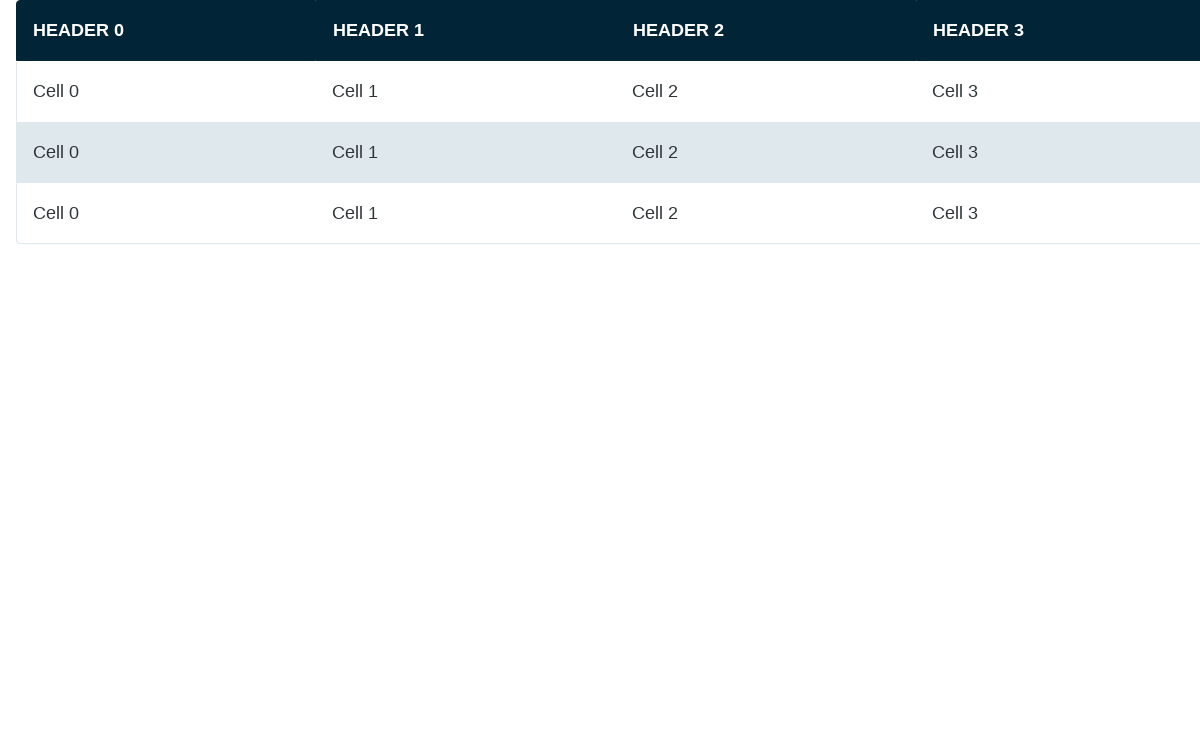Click the HEADER 1 column heading

point(378,30)
